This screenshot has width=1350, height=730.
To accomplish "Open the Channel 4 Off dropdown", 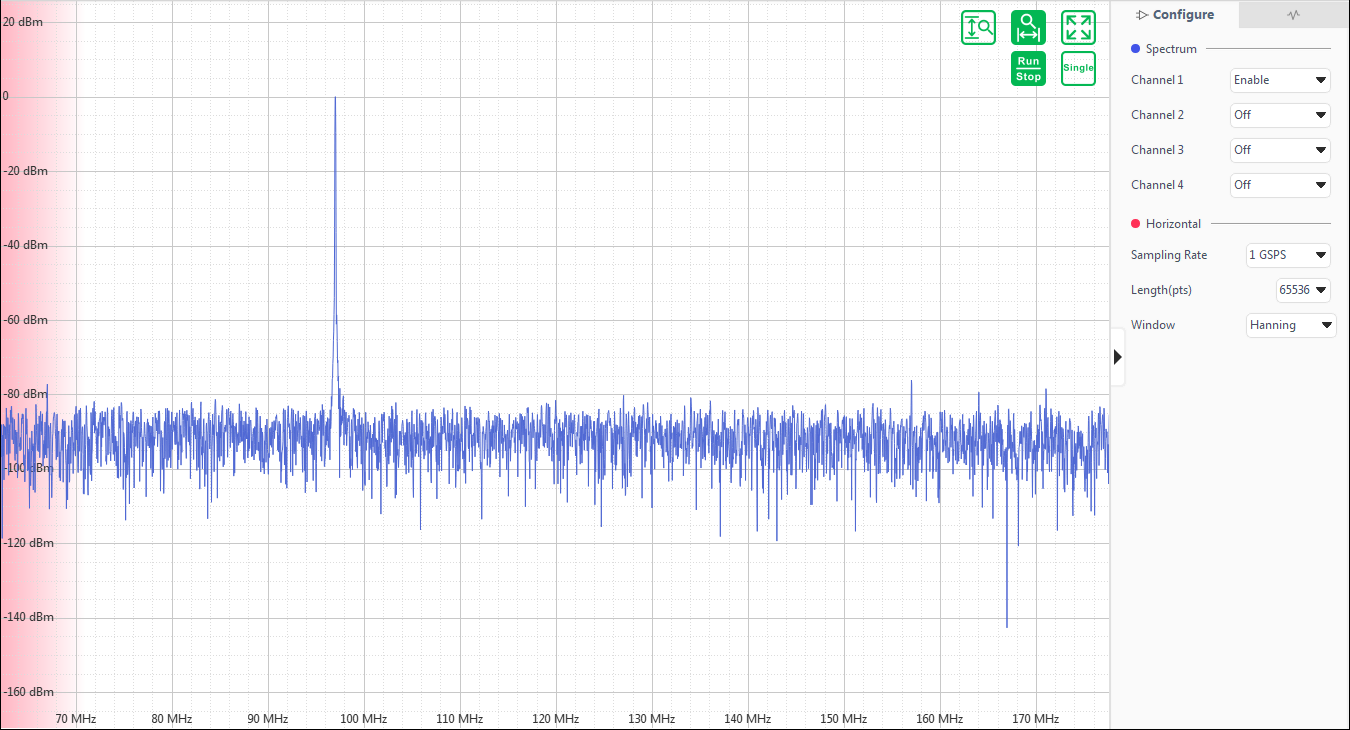I will coord(1279,185).
